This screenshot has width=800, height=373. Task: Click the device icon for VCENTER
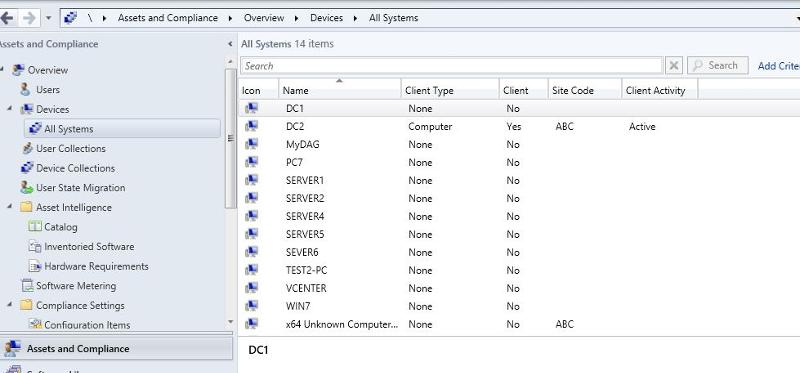[252, 288]
